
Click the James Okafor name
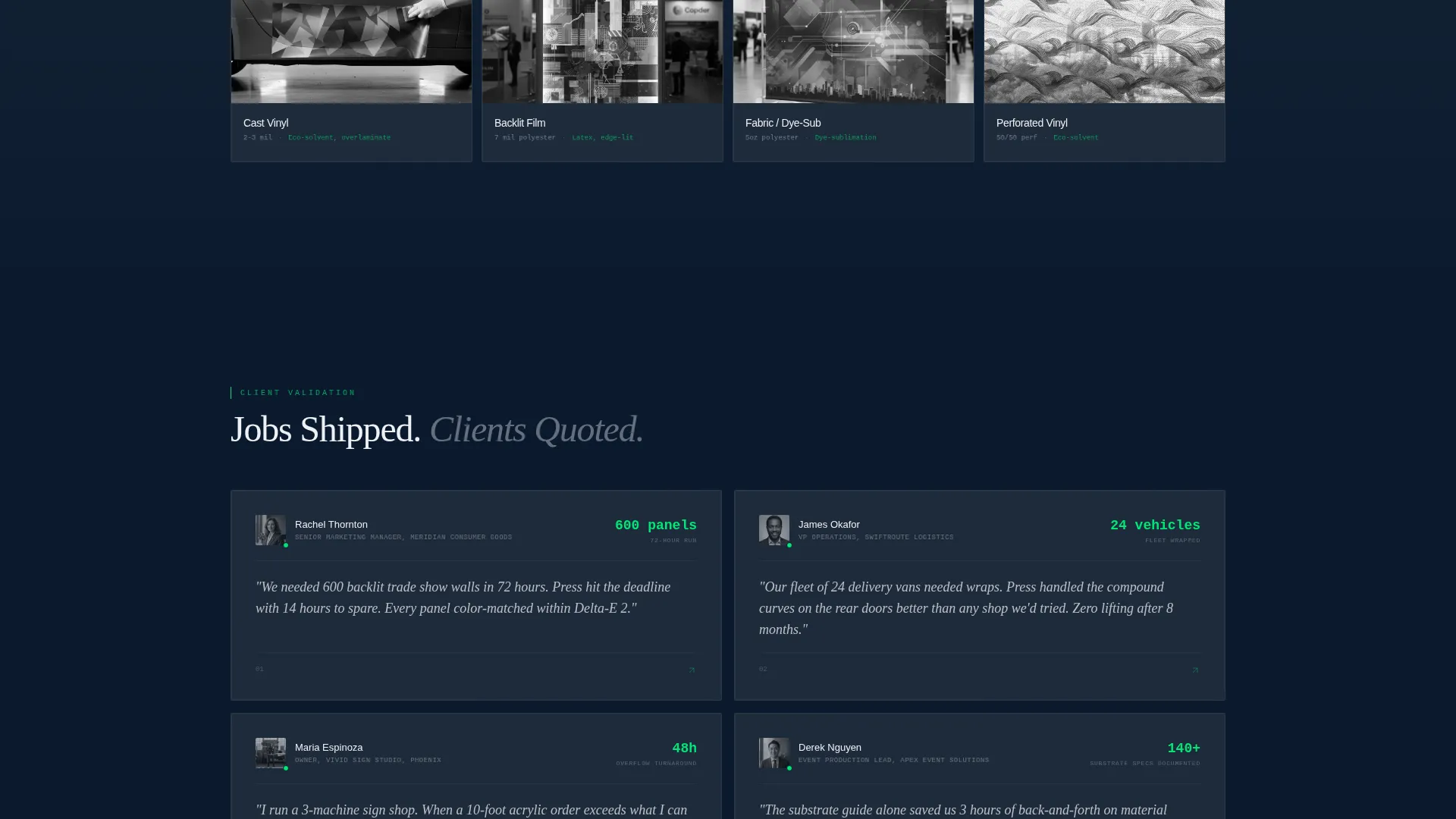(829, 525)
